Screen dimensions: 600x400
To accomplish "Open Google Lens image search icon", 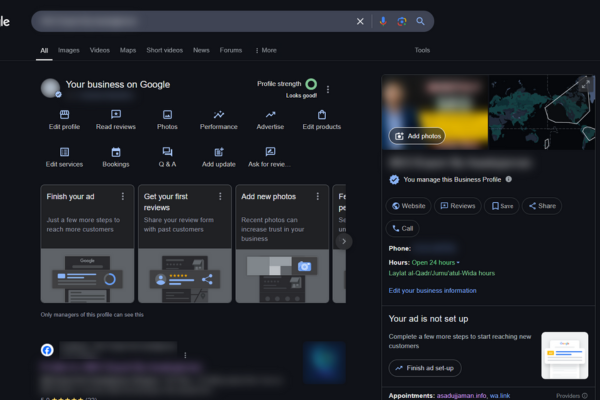I will pyautogui.click(x=402, y=21).
